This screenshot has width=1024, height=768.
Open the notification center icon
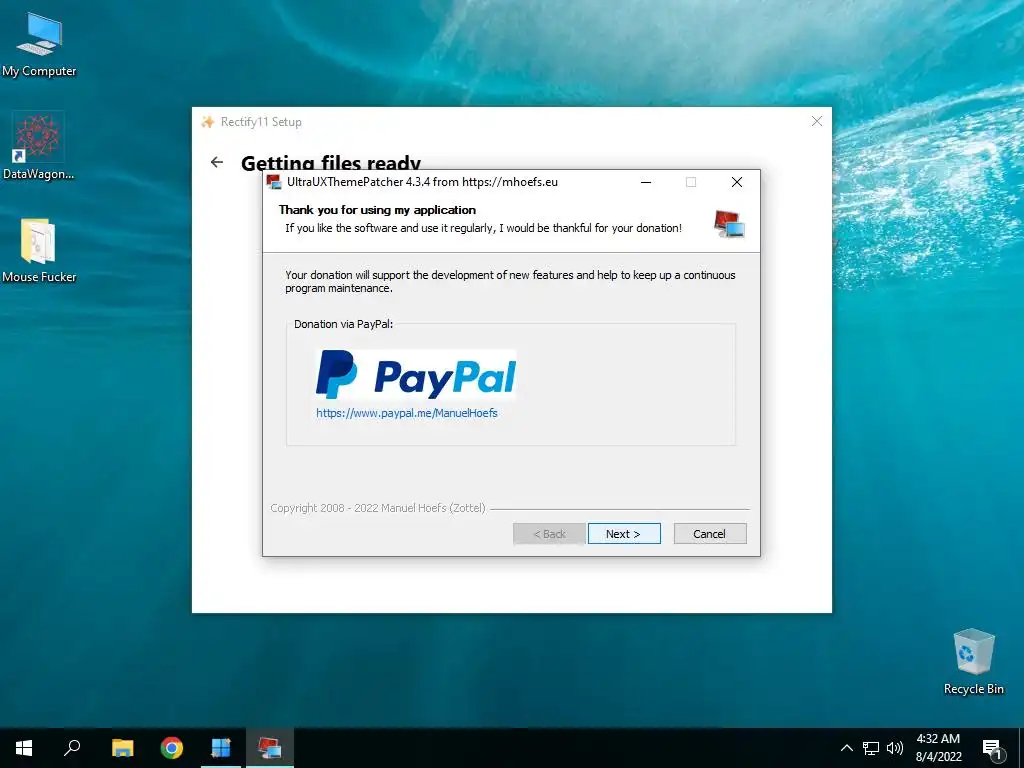[992, 749]
